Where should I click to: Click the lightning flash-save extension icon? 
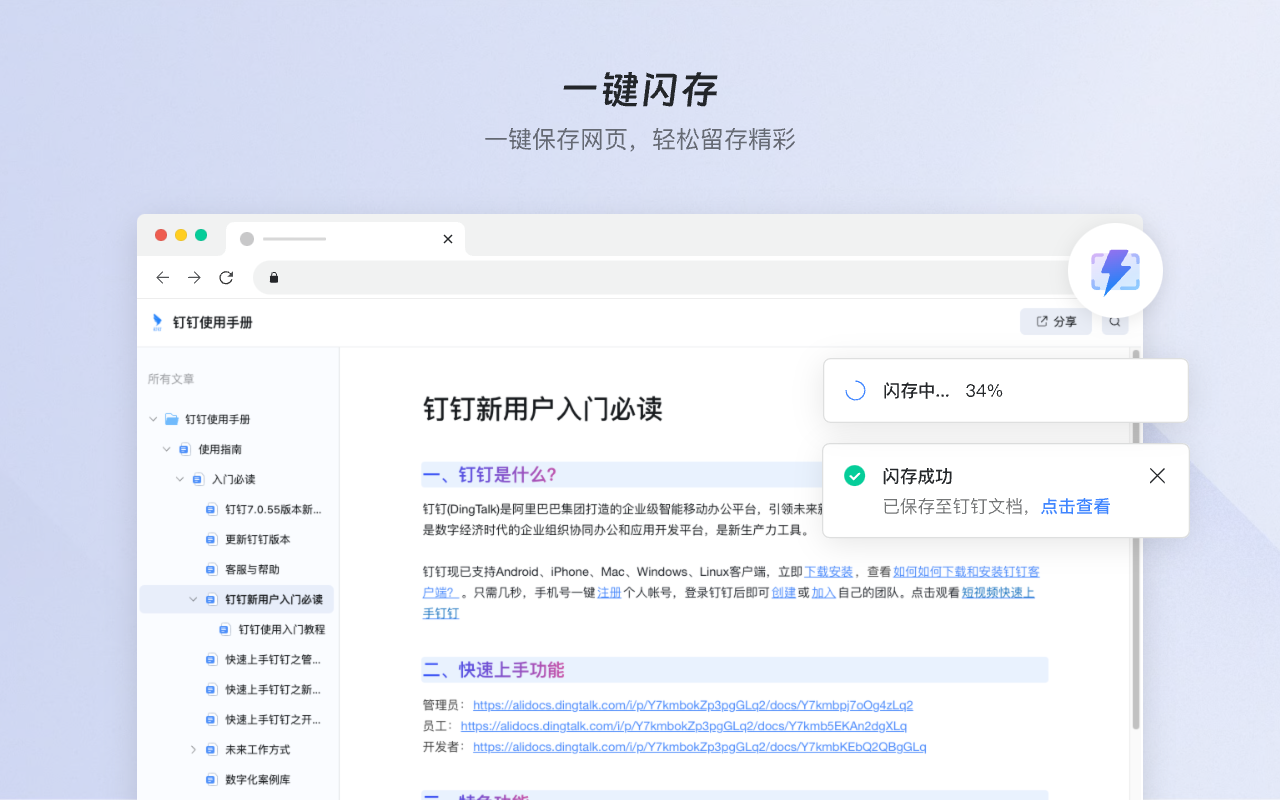[1115, 270]
